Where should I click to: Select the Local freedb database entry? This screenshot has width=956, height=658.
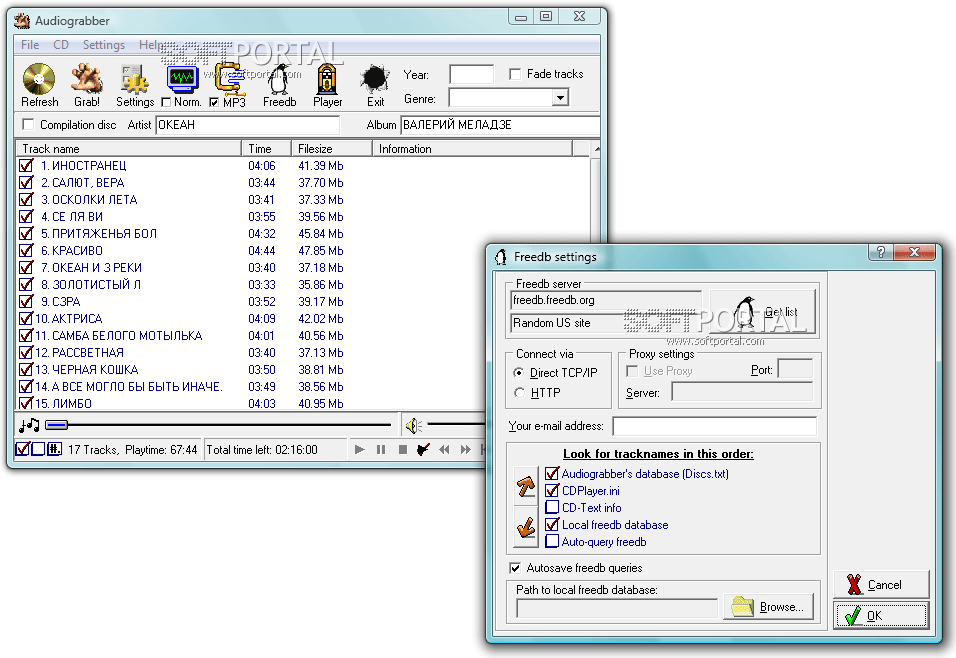point(615,524)
